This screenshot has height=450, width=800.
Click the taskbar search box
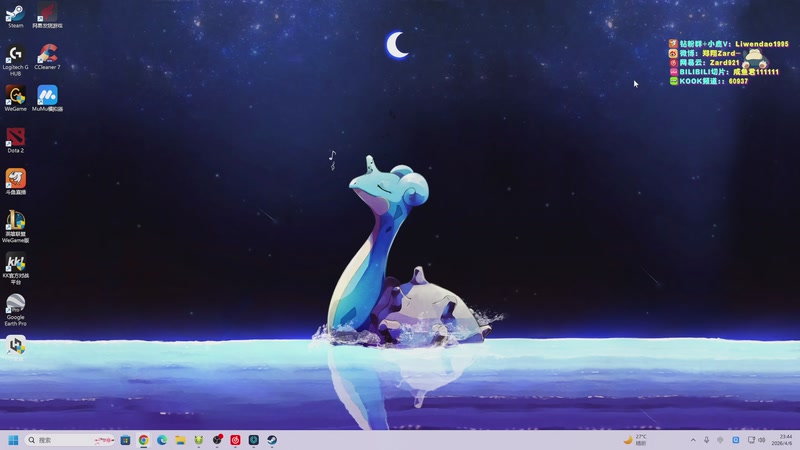(70, 440)
